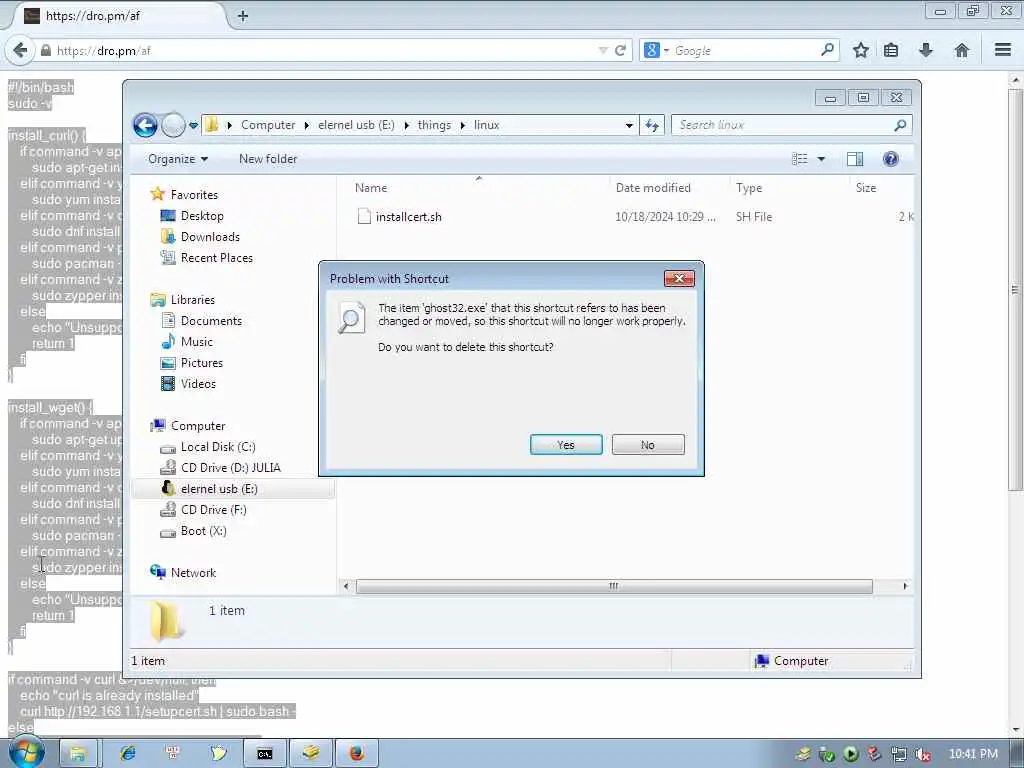
Task: Reload the page in Firefox
Action: (x=620, y=50)
